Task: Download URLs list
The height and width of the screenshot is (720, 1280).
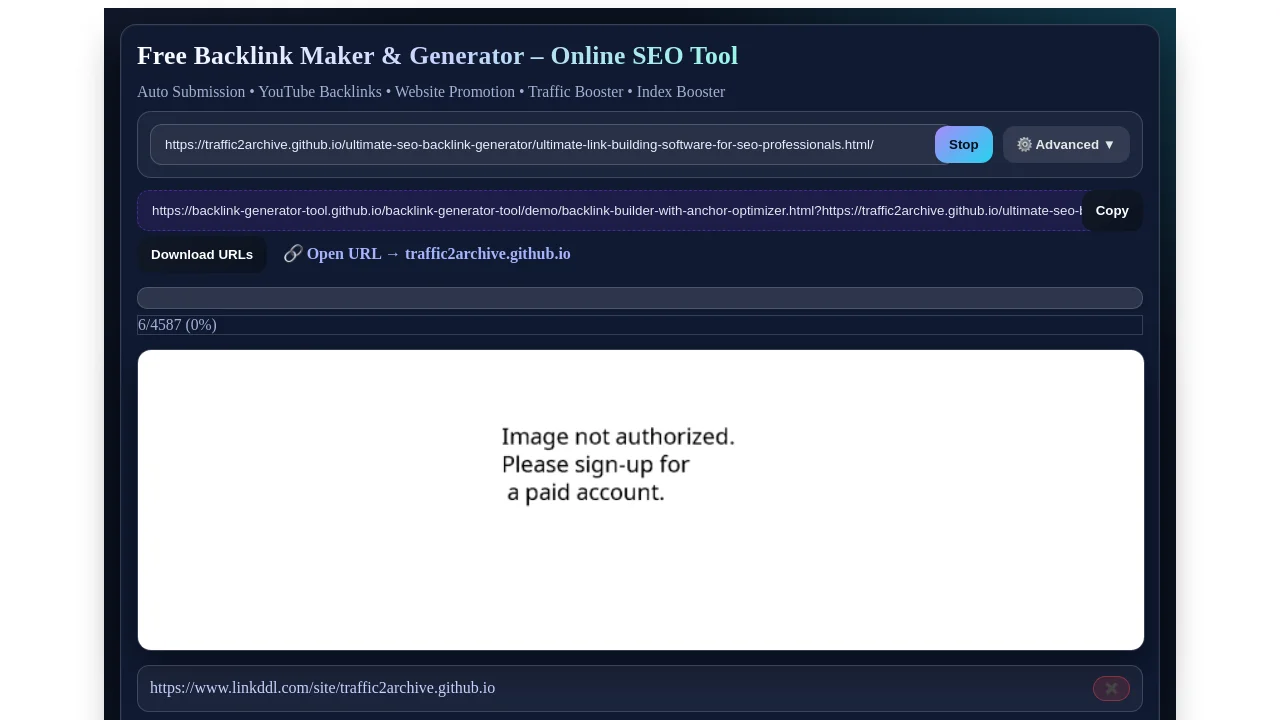Action: tap(202, 254)
